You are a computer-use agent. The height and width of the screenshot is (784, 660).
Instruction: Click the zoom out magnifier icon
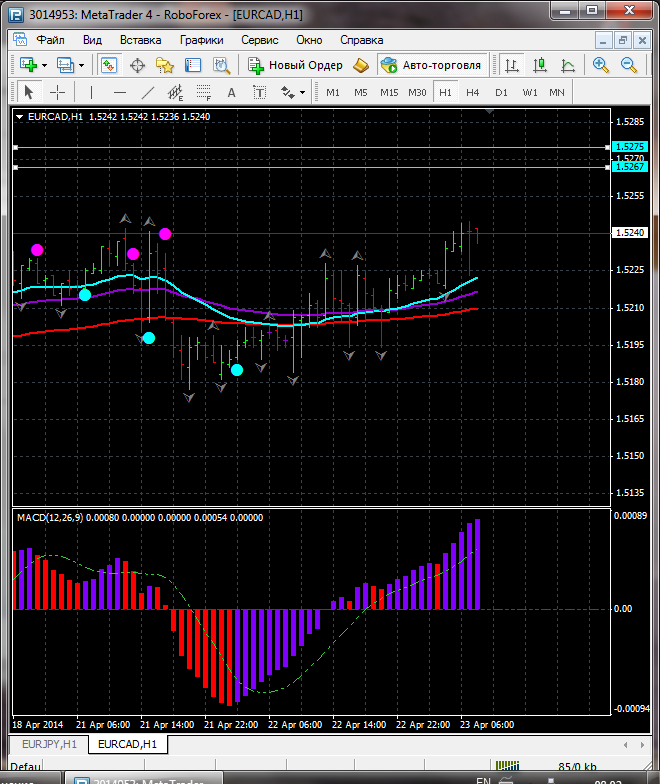click(629, 65)
